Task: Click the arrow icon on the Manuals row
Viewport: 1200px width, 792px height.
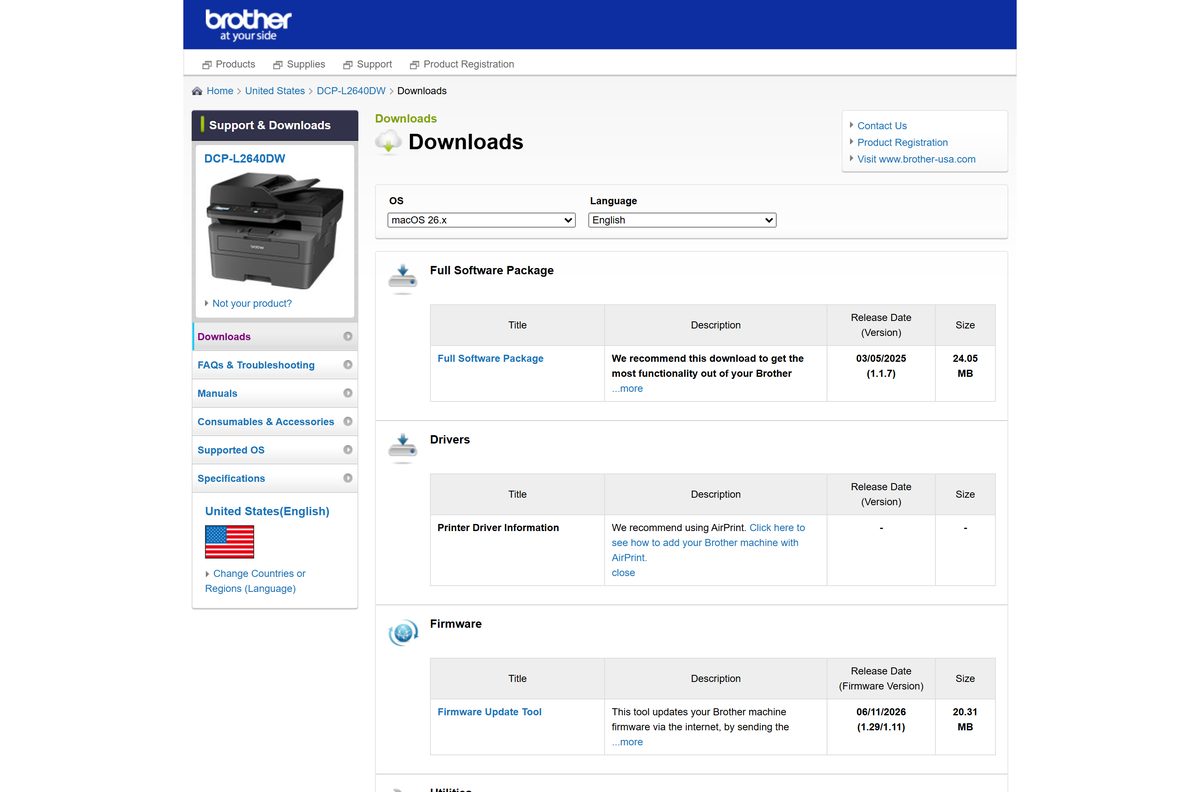Action: [348, 393]
